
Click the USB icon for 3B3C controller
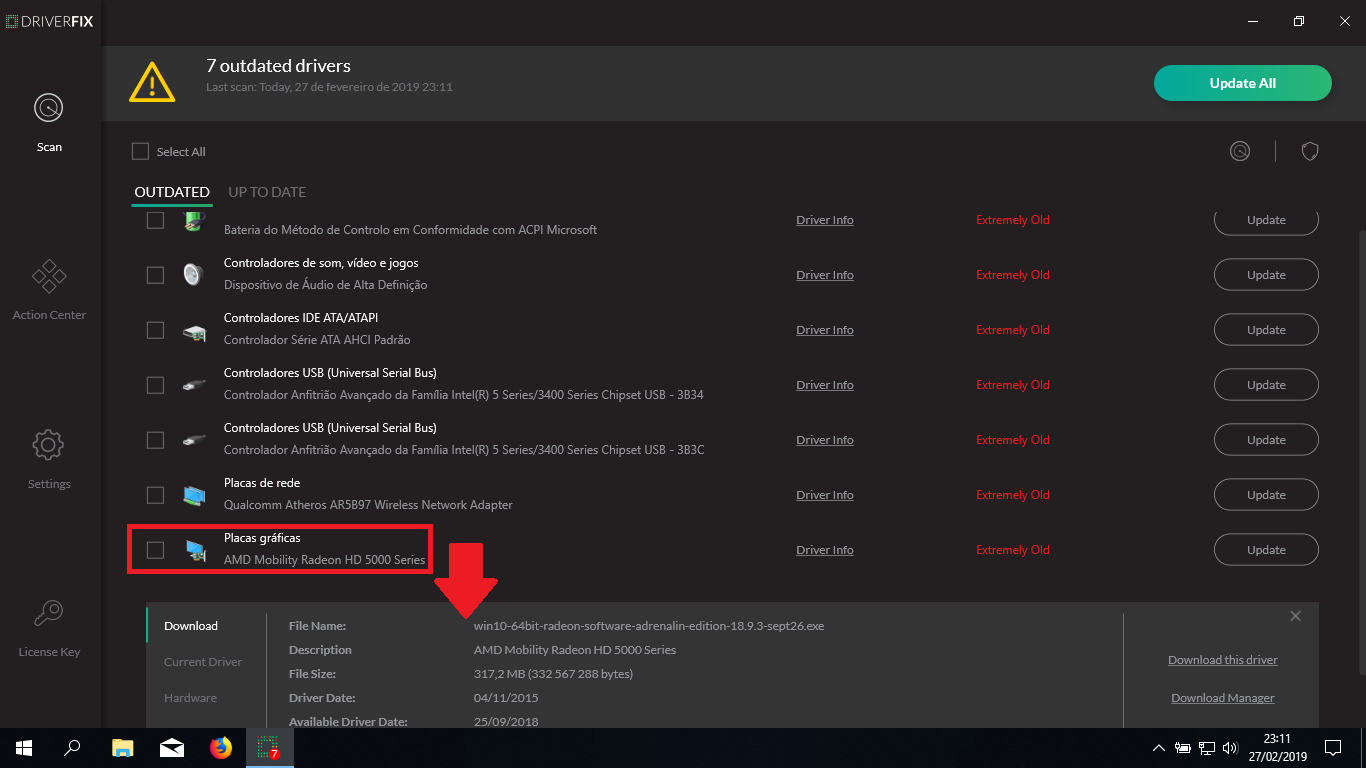pos(194,440)
